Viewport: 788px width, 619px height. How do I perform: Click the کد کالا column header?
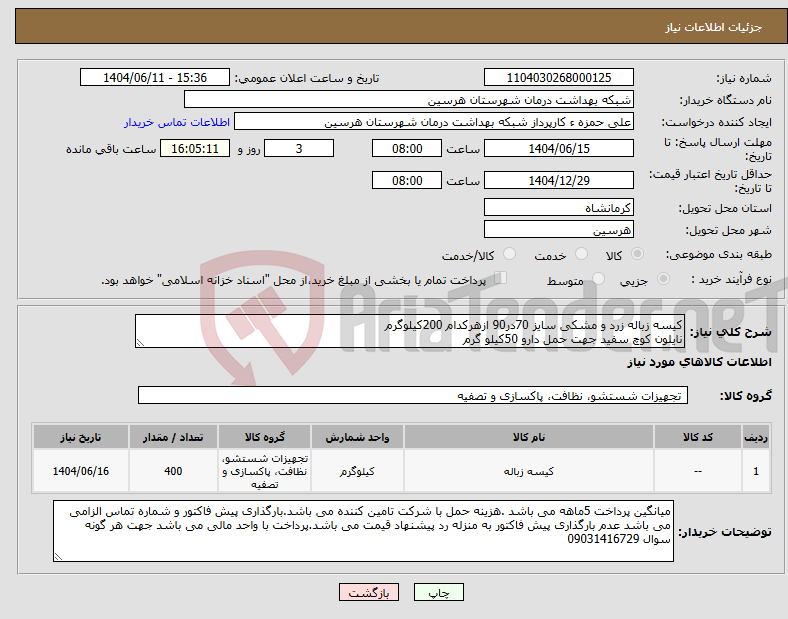tap(698, 437)
